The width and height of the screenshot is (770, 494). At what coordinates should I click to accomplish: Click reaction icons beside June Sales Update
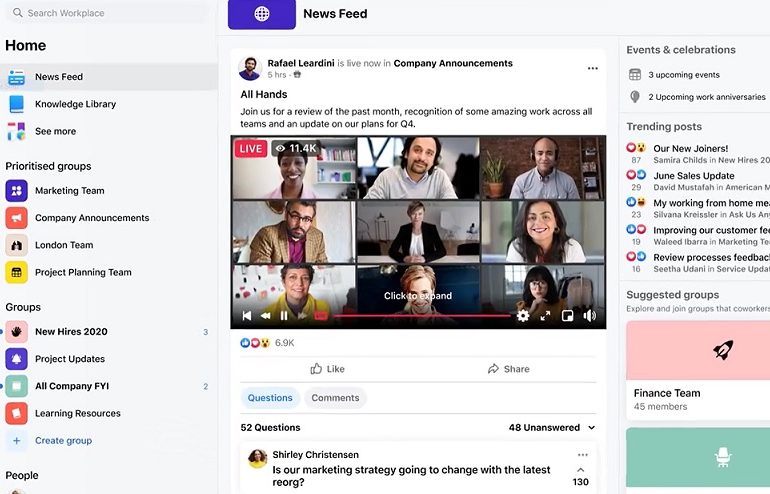(x=636, y=174)
